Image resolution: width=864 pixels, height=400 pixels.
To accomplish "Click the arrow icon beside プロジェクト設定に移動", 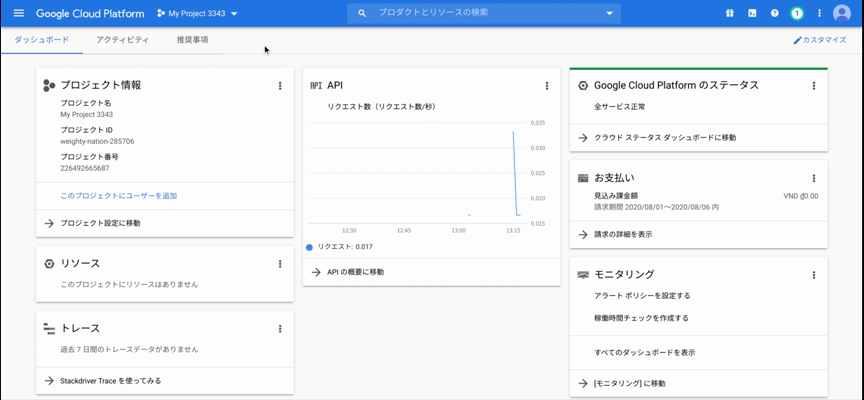I will click(49, 223).
